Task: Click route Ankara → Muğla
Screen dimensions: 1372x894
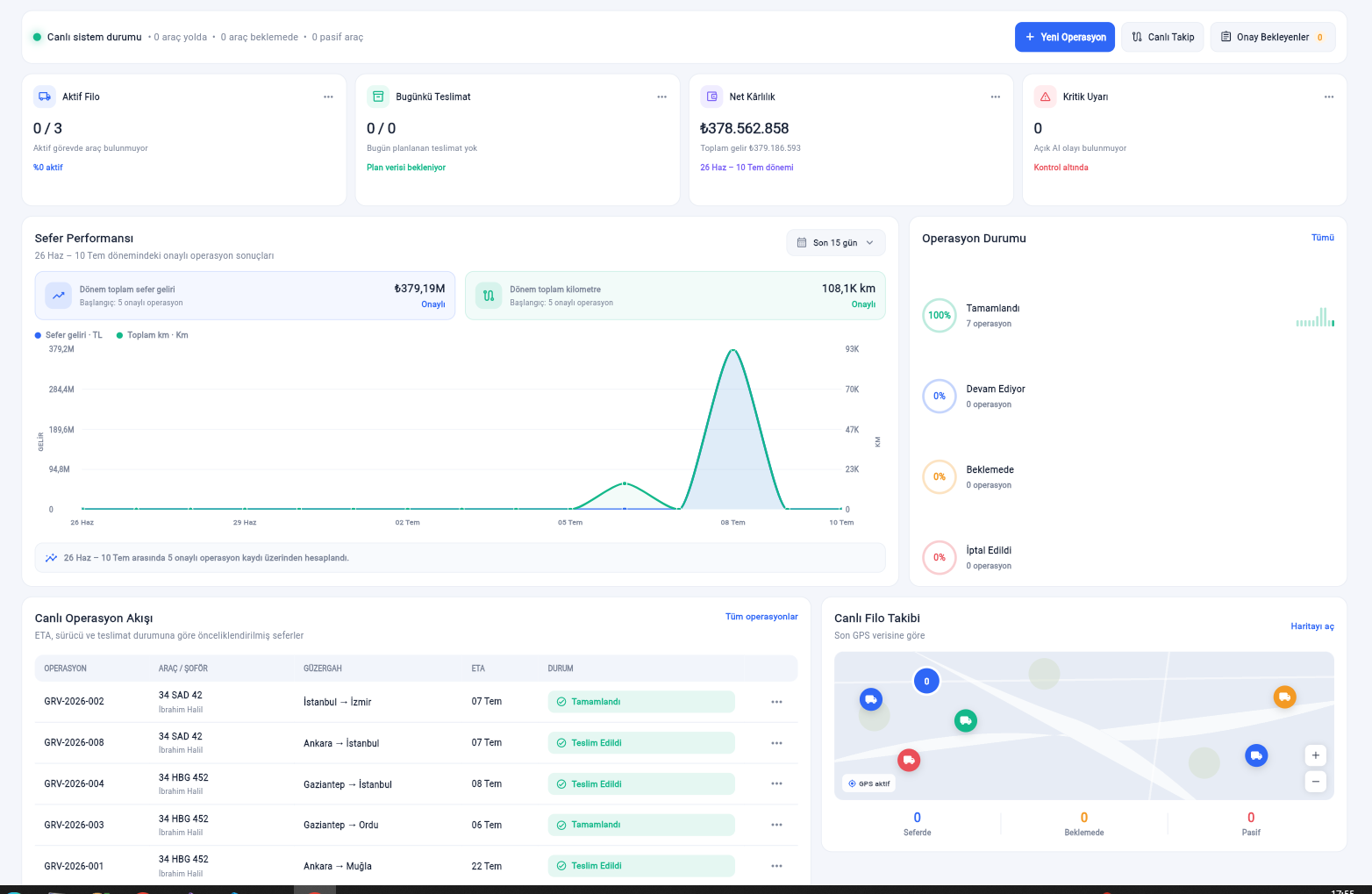Action: [338, 866]
